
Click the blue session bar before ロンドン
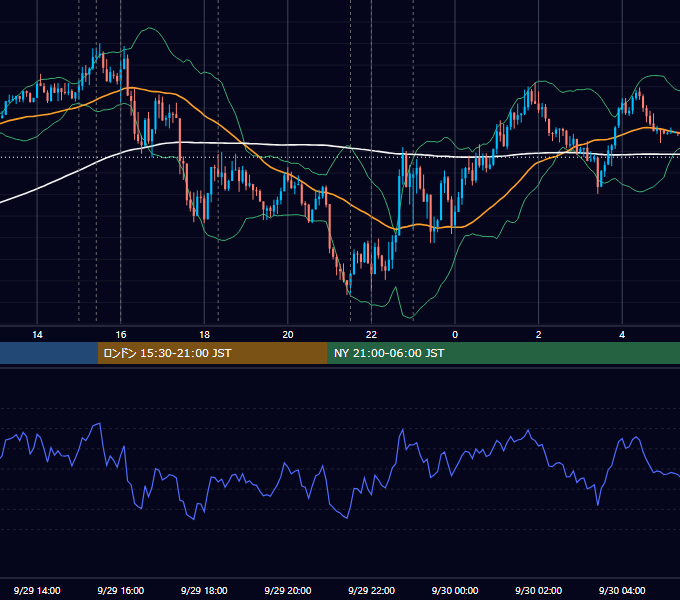pos(49,353)
